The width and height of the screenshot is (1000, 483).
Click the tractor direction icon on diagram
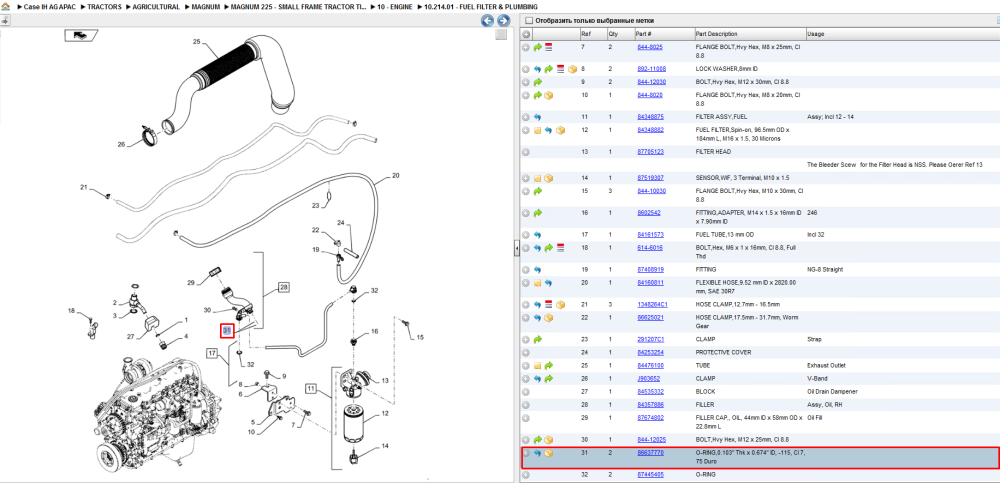tap(80, 35)
